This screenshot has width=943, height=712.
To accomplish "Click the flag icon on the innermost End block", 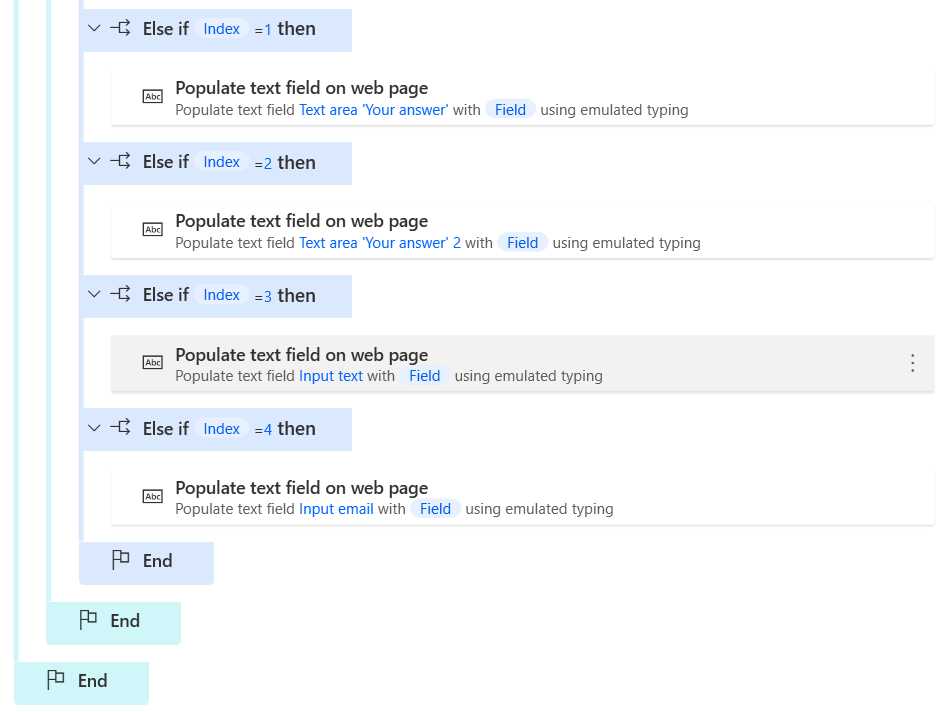I will (120, 560).
